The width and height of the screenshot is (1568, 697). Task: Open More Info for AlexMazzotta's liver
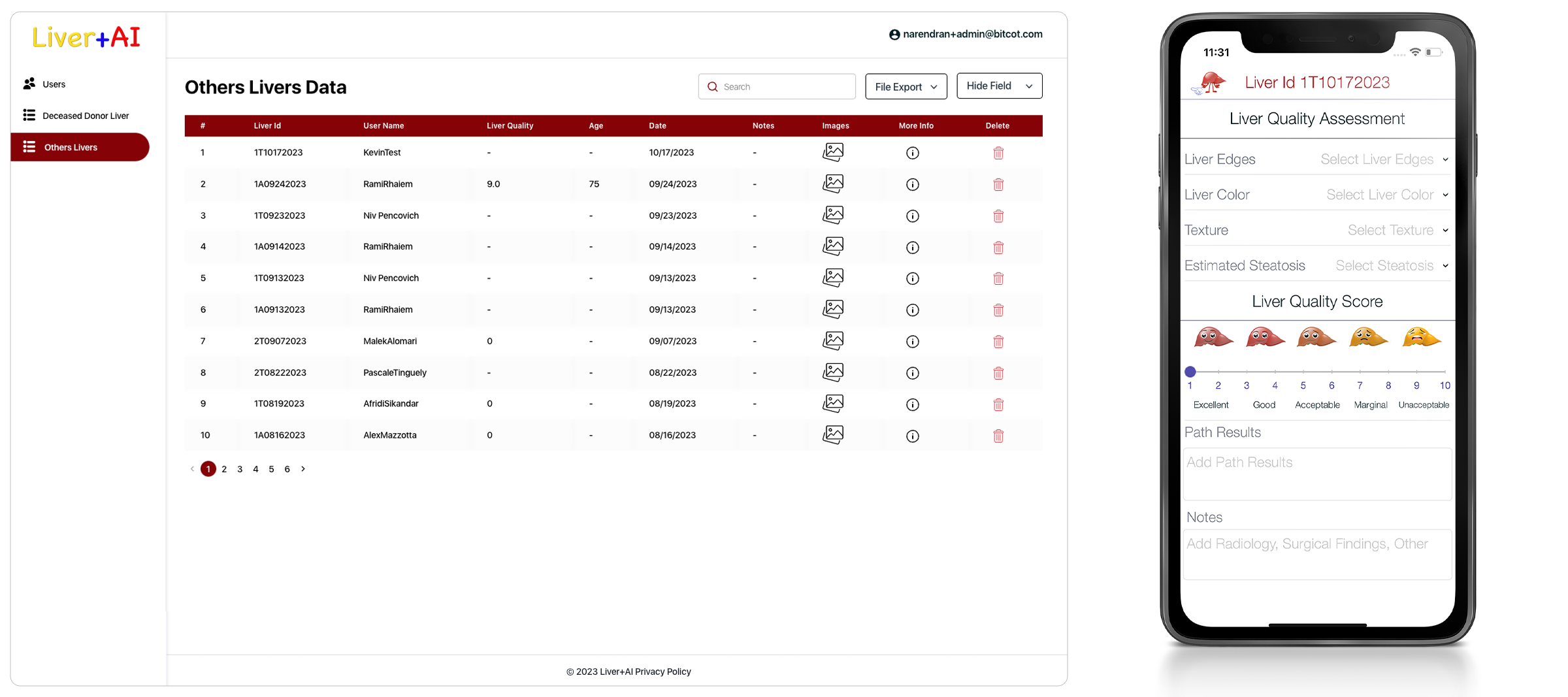pos(913,436)
